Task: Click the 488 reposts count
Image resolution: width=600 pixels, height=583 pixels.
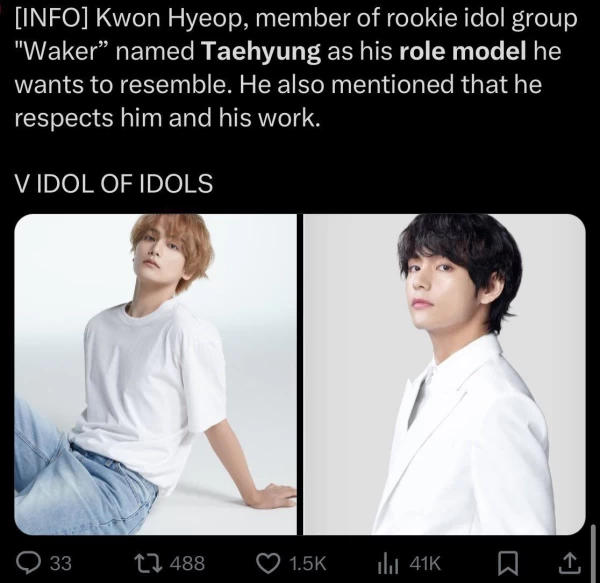Action: [x=187, y=563]
